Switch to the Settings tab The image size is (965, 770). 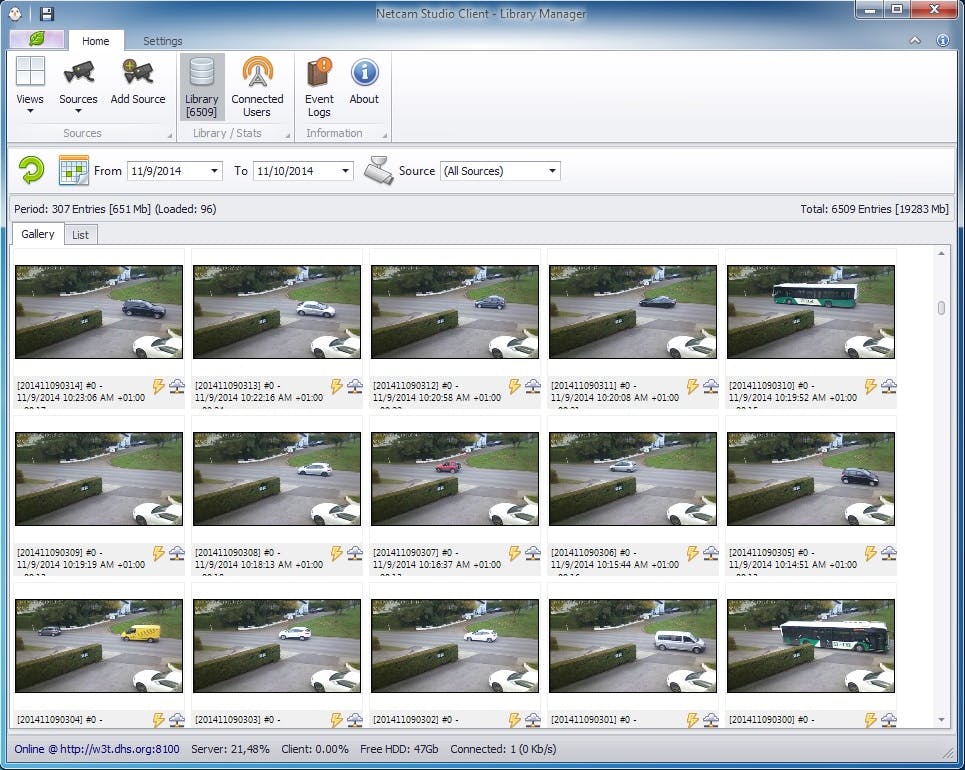[x=162, y=41]
